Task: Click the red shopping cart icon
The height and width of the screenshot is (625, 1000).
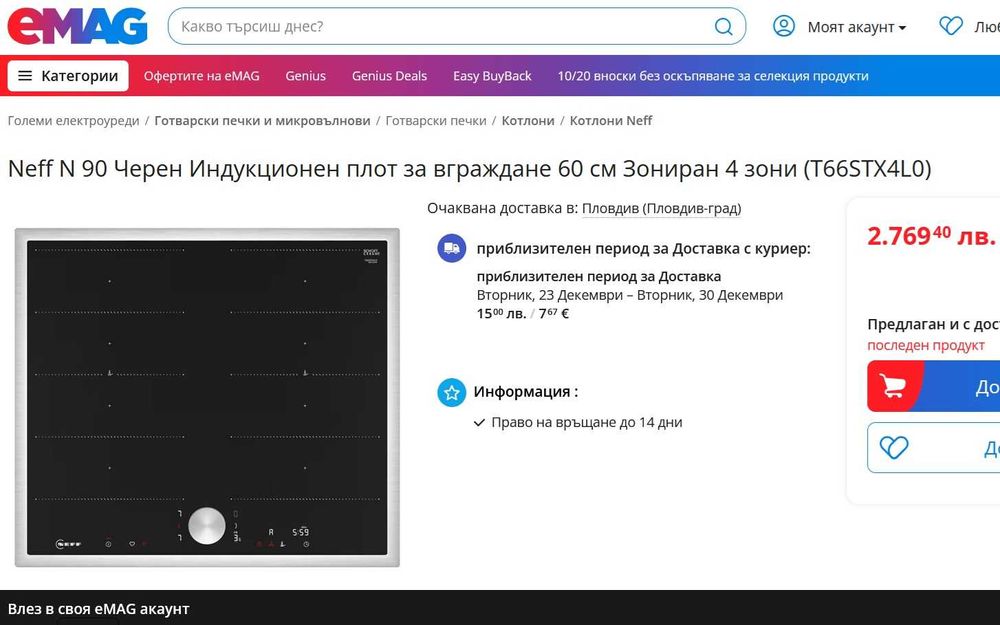Action: 892,386
